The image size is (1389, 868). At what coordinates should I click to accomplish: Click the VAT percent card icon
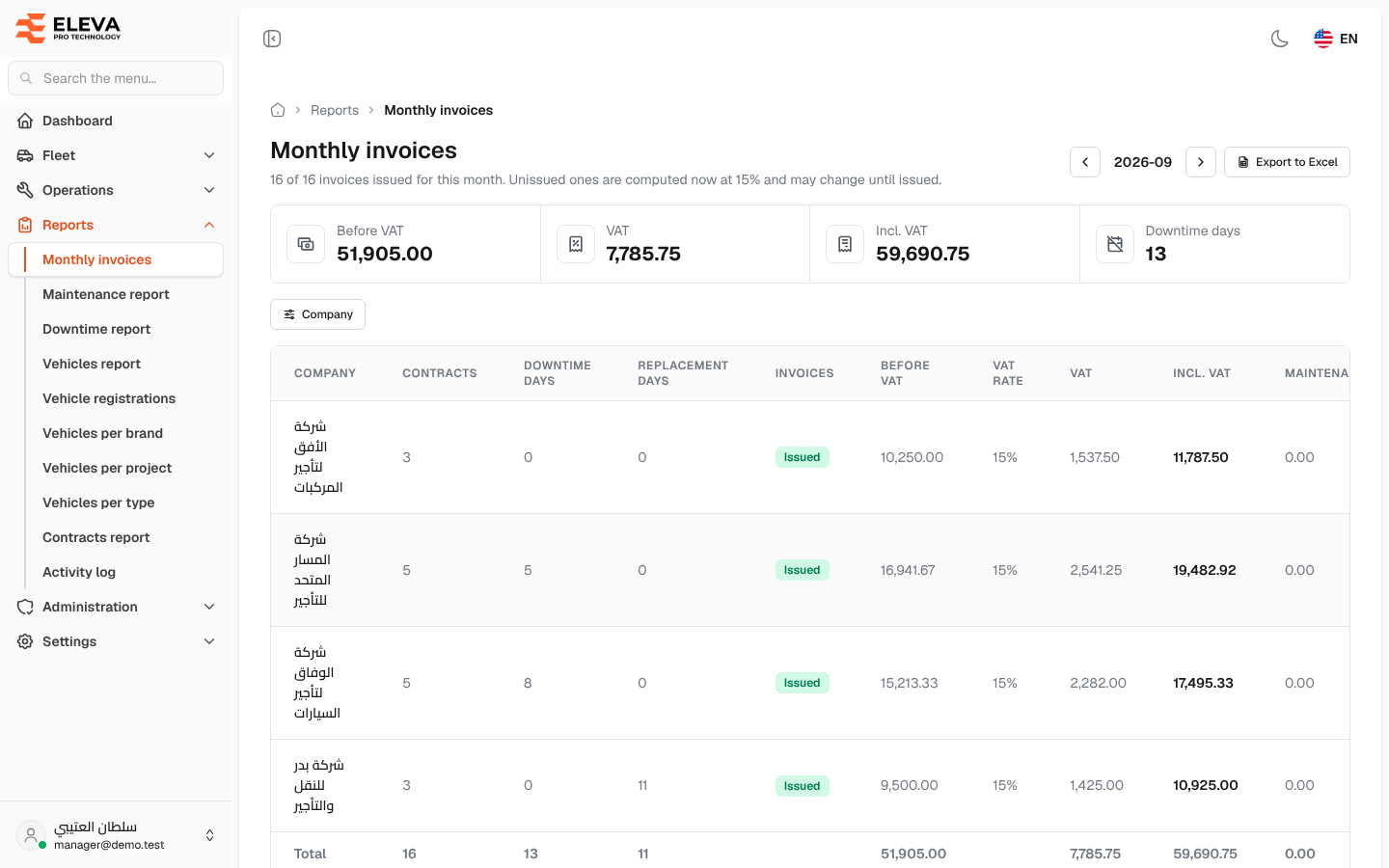tap(576, 244)
